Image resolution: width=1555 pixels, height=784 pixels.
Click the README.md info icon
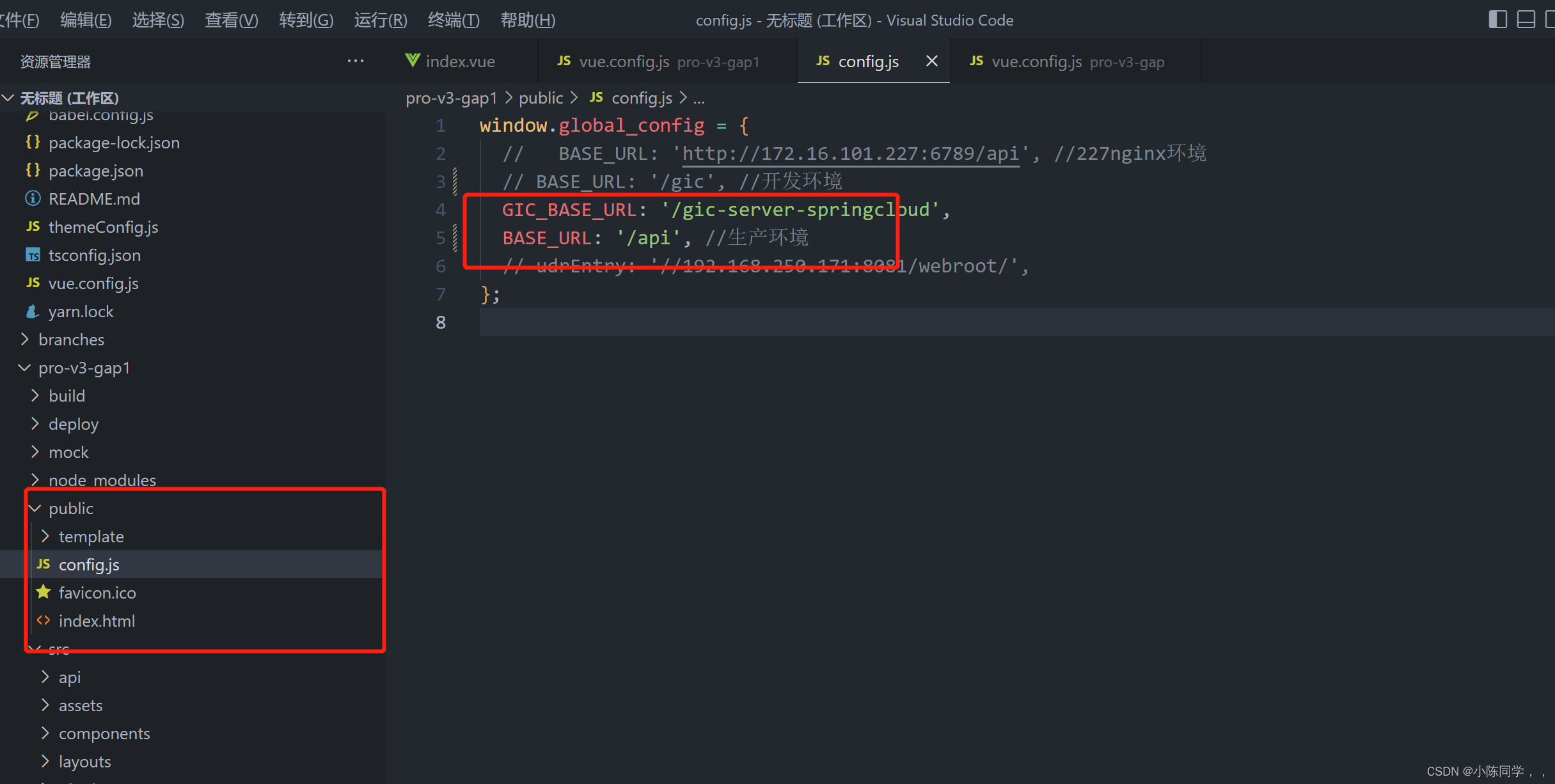tap(33, 198)
